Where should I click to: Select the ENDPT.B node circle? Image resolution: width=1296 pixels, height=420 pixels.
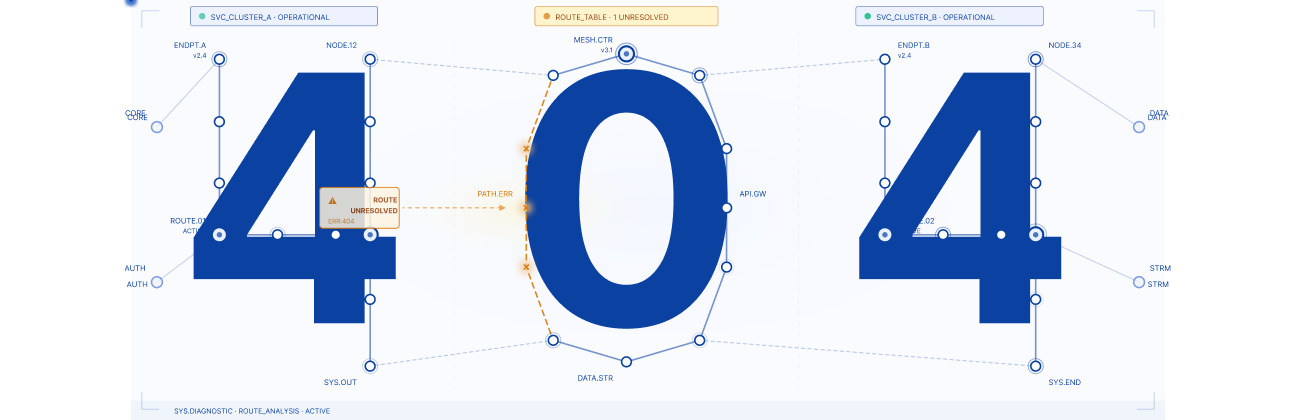[884, 60]
